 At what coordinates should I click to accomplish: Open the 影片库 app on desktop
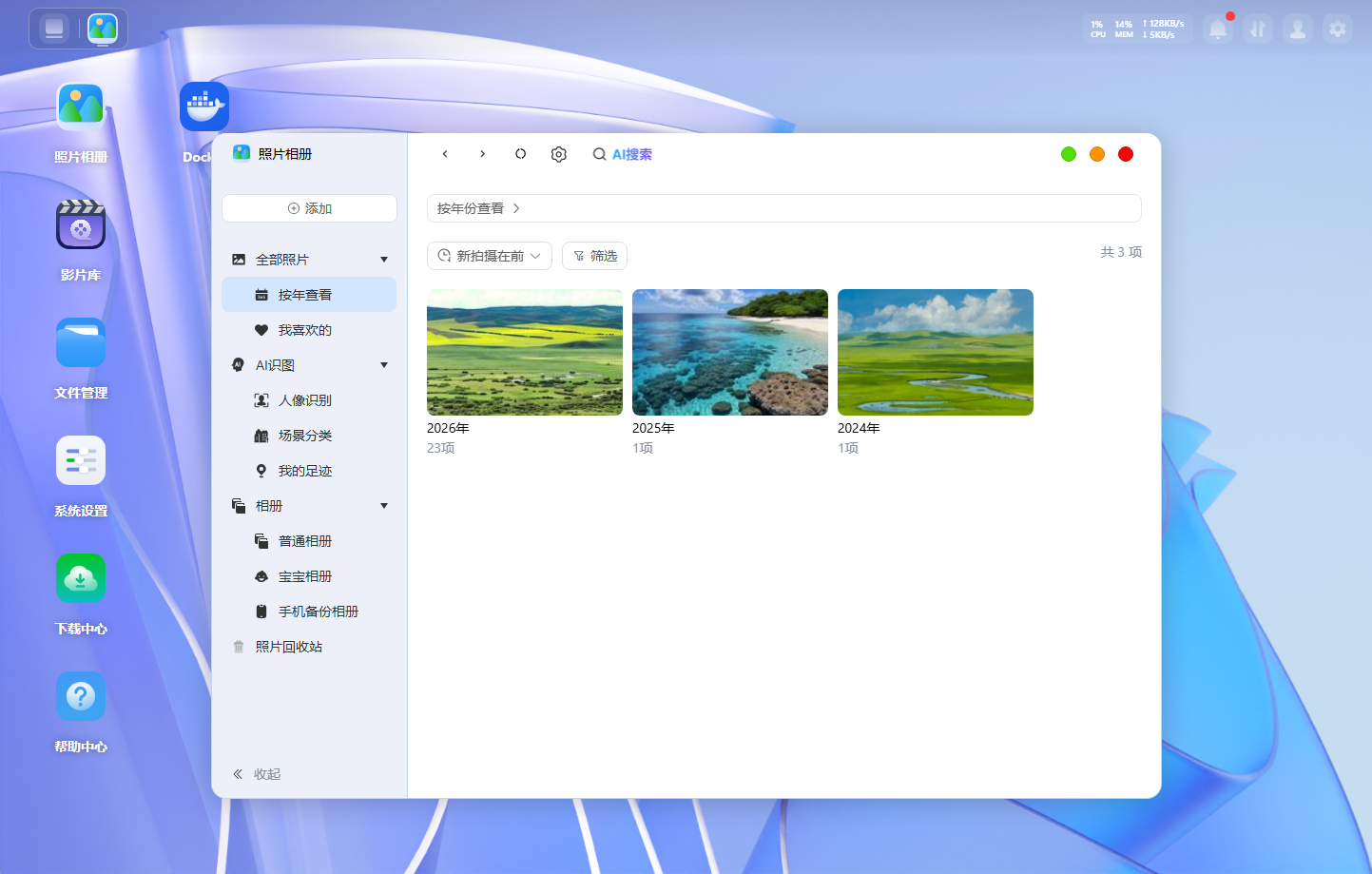pos(81,224)
